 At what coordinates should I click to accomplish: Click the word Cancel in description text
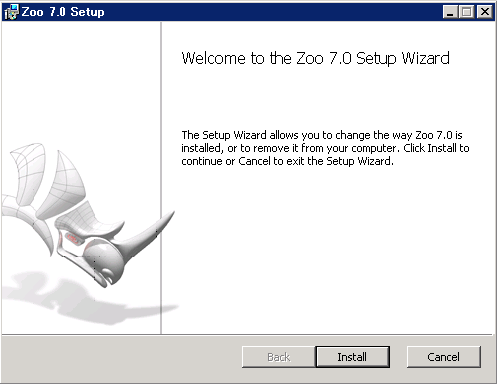tap(254, 161)
